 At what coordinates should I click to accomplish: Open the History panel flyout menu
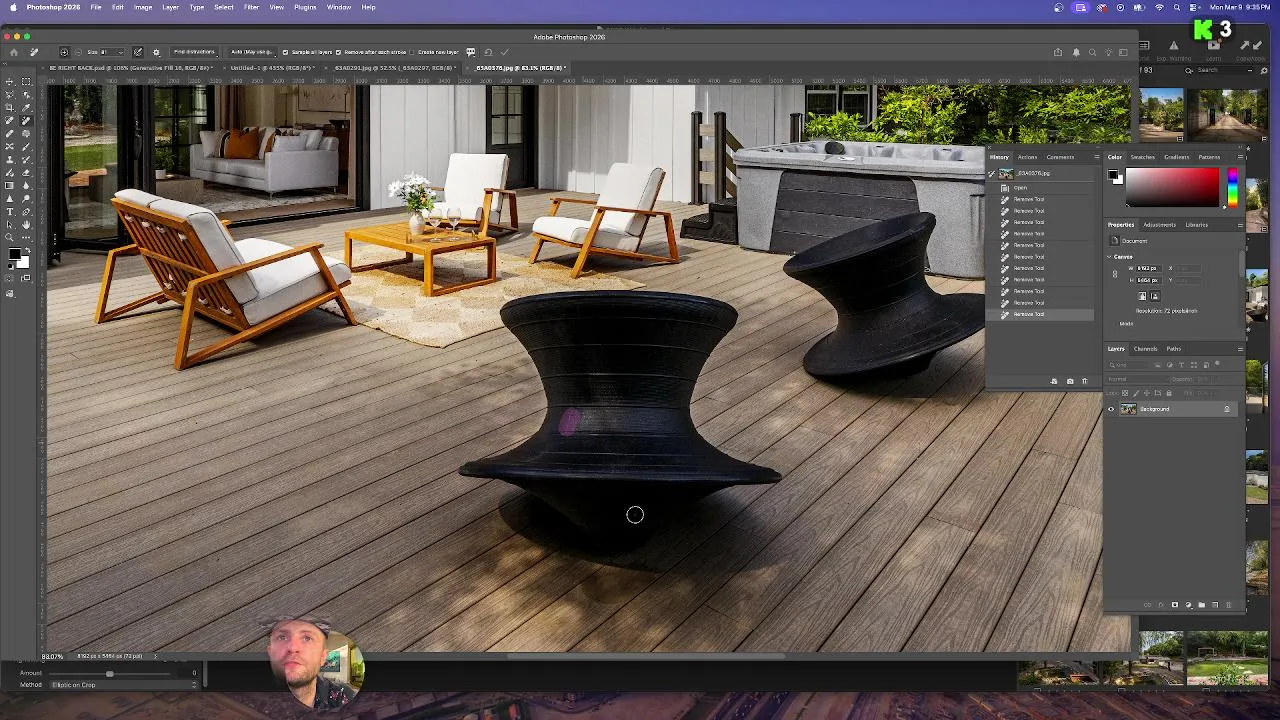[x=1096, y=157]
